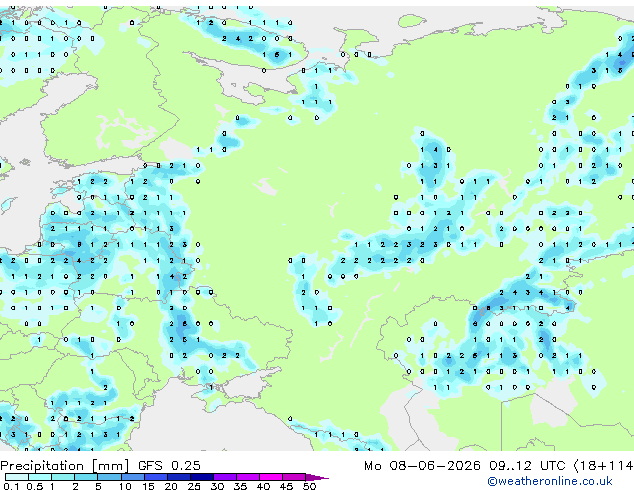Click the 'Mo 08-06-2026' date text

(x=422, y=466)
